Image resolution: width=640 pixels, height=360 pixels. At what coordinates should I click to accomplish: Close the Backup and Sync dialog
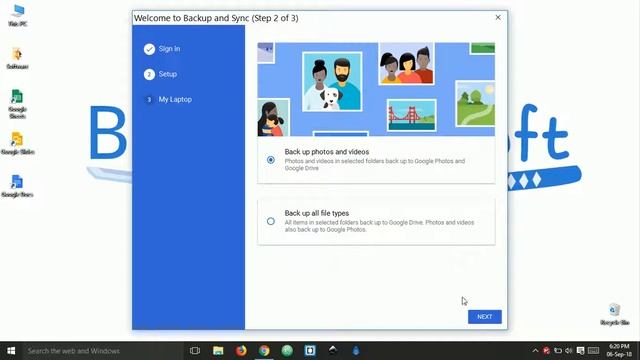(498, 18)
